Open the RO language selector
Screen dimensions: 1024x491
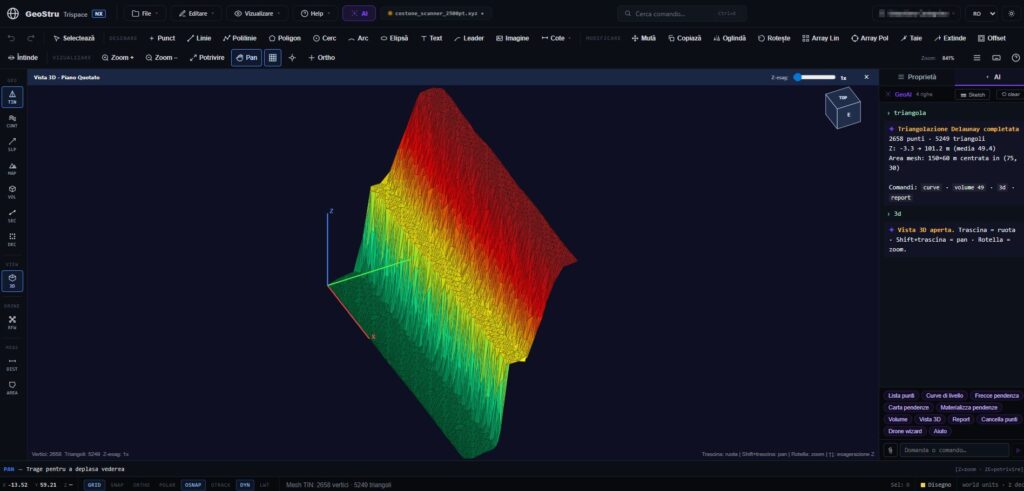[983, 14]
